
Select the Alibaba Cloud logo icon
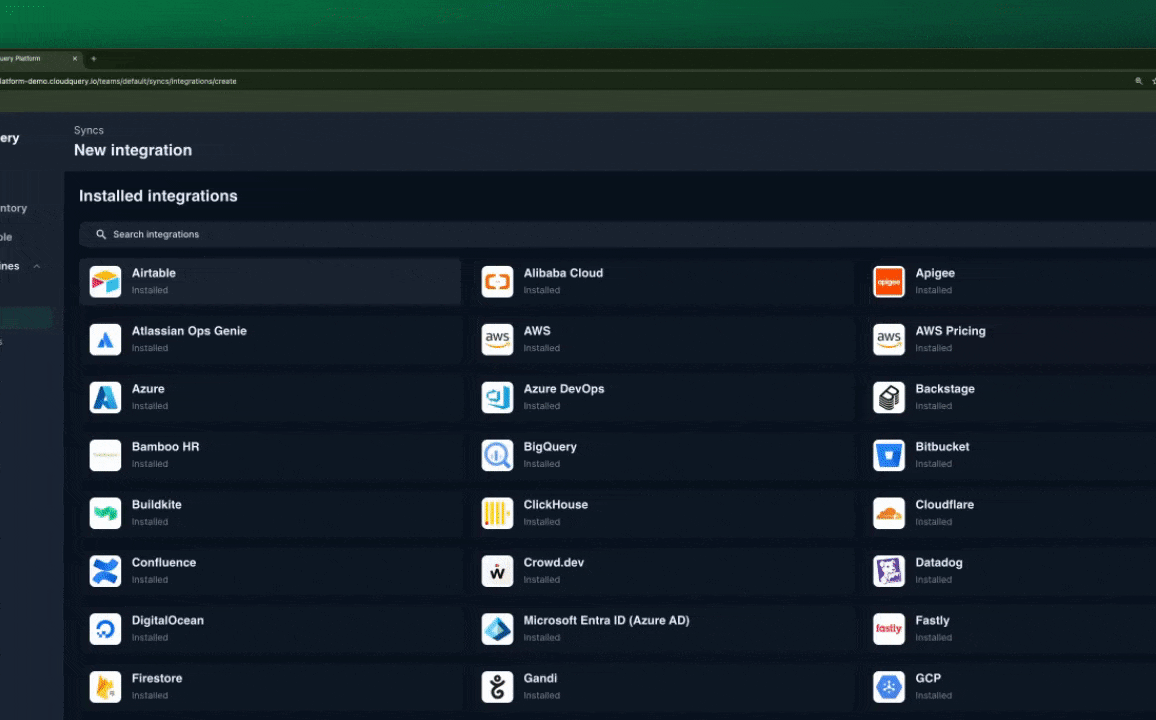tap(497, 282)
